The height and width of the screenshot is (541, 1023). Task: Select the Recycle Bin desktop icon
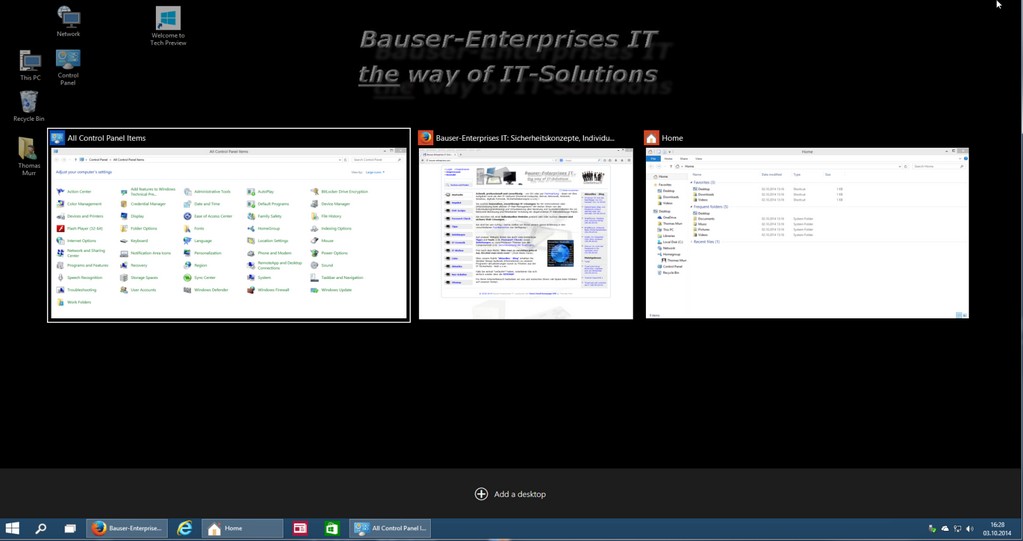pos(28,105)
